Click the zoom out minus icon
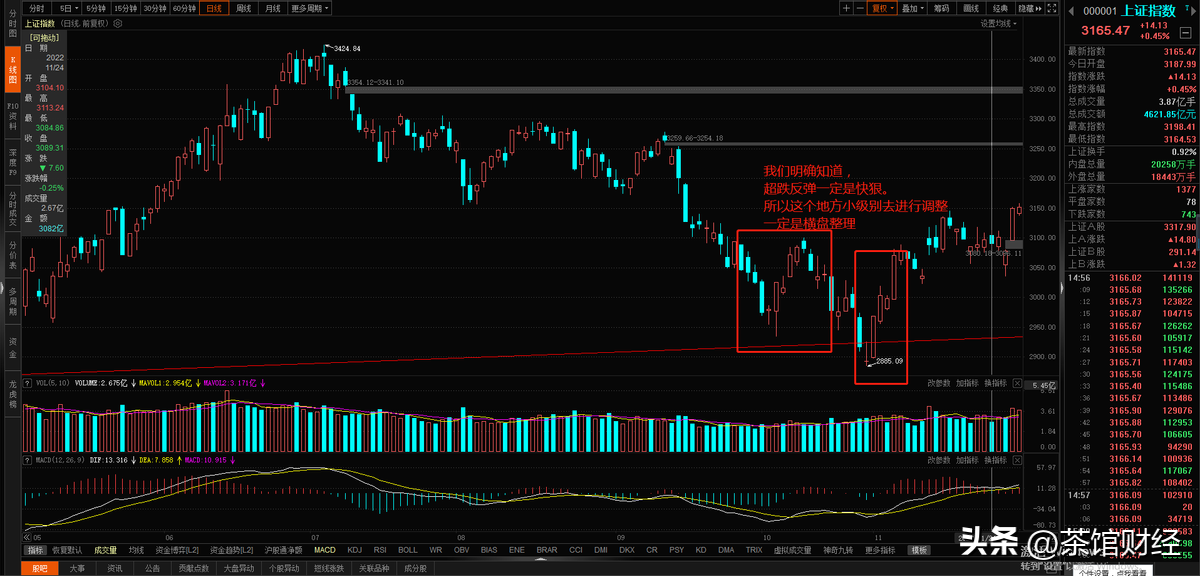Viewport: 1200px width, 576px height. 861,8
